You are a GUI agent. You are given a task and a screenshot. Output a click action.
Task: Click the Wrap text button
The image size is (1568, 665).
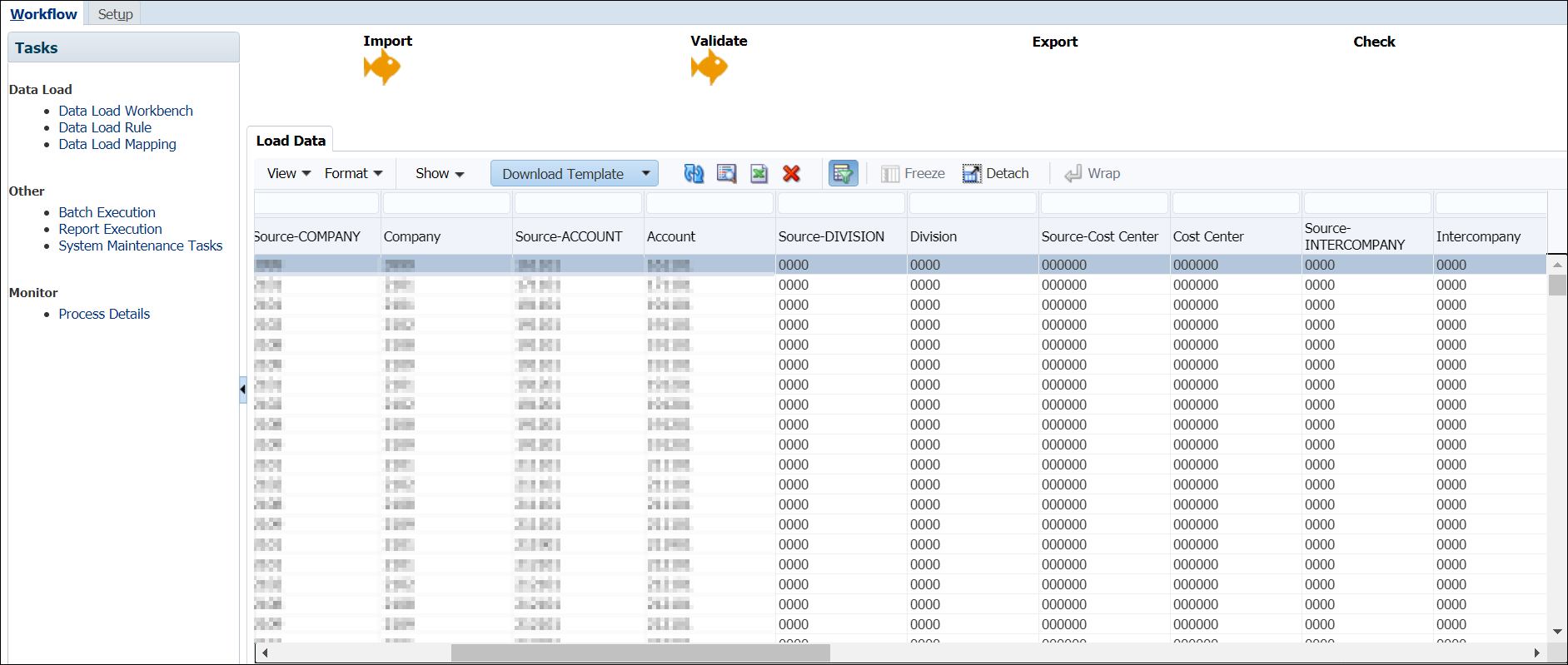coord(1092,173)
